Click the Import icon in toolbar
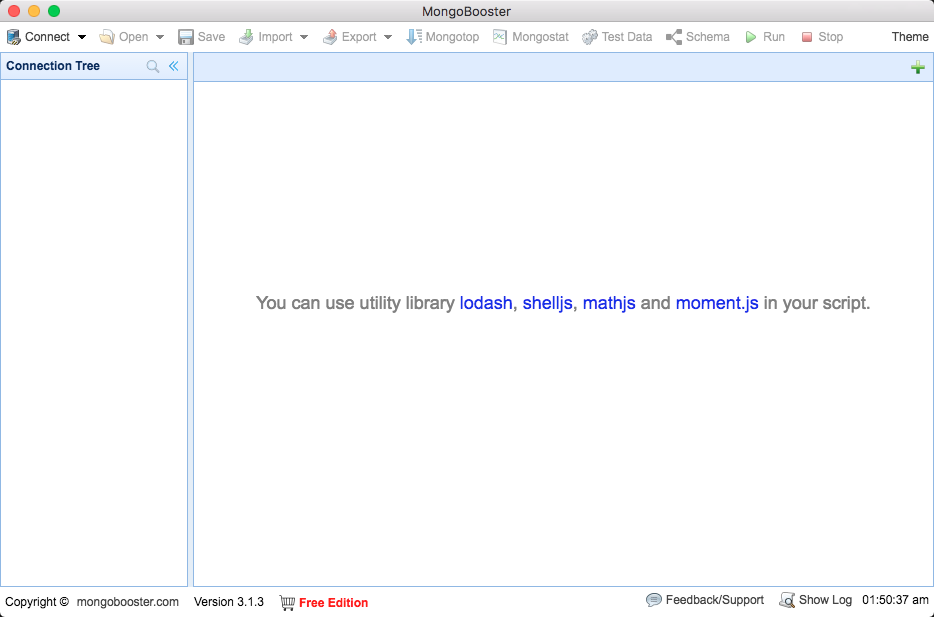Screen dimensions: 934x617 [x=246, y=37]
